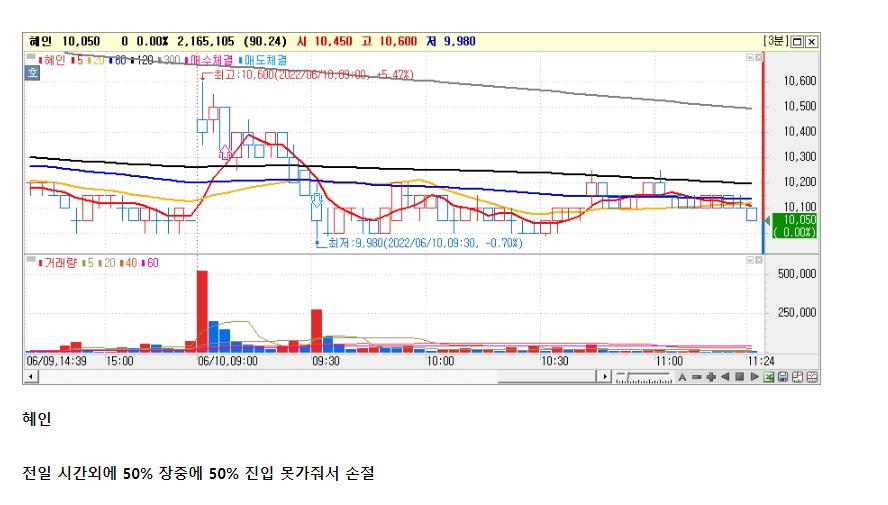Click the 500,000 volume axis label
The width and height of the screenshot is (888, 505).
(x=797, y=274)
